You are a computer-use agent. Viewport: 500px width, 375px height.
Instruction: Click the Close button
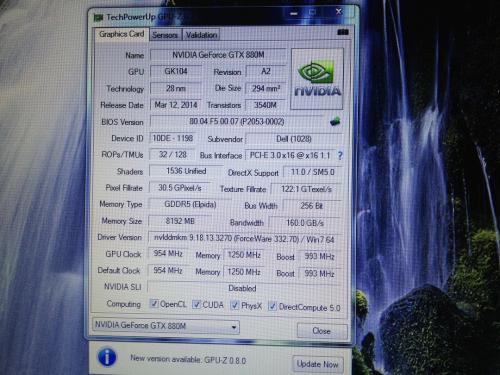coord(322,331)
